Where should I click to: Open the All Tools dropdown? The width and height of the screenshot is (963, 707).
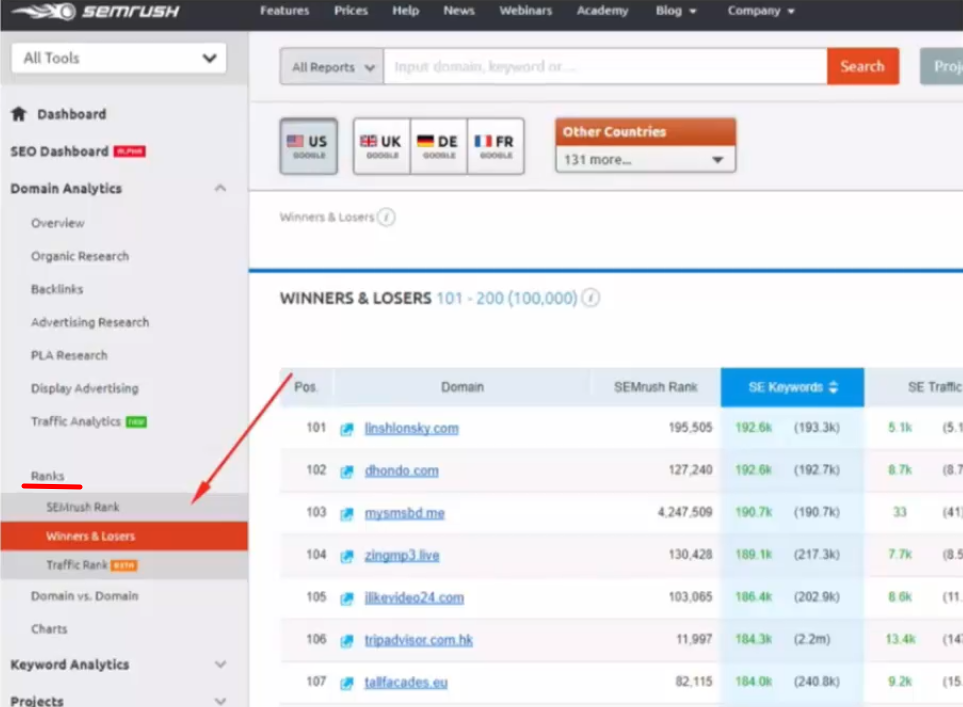[119, 58]
